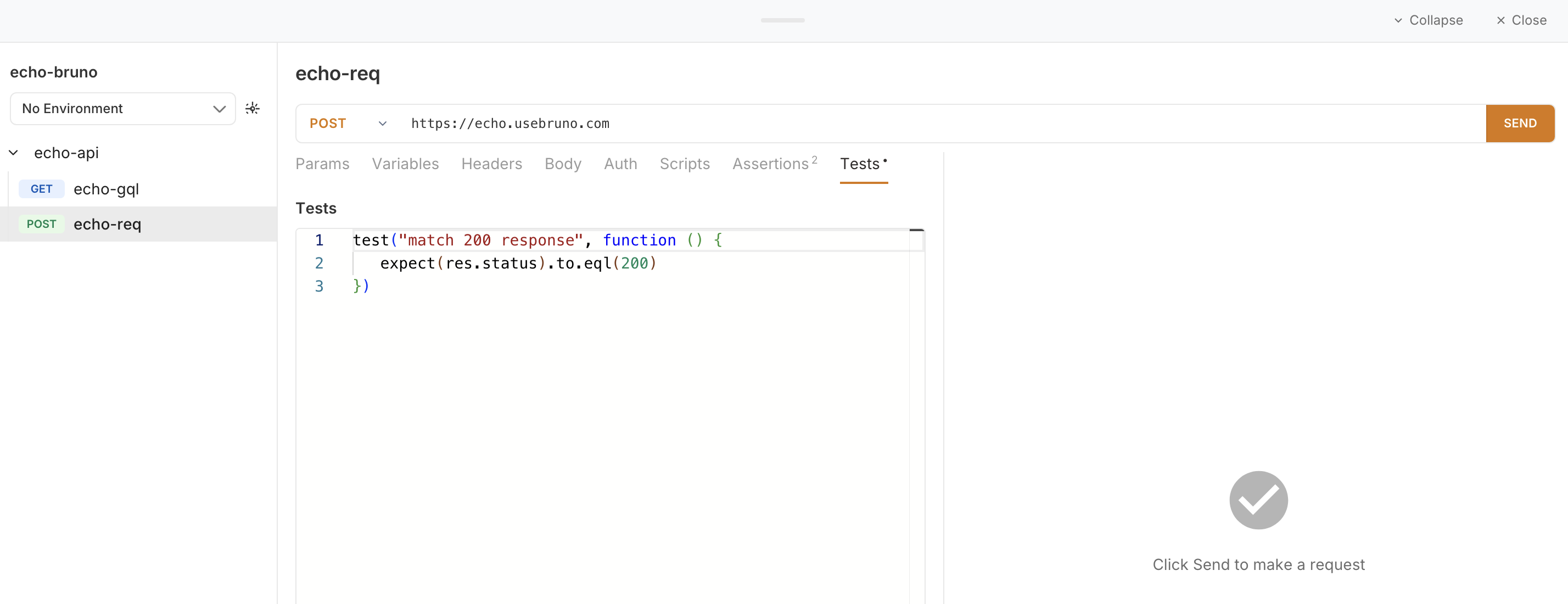Image resolution: width=1568 pixels, height=604 pixels.
Task: Click the chevron icon next to Collapse
Action: [x=1398, y=20]
